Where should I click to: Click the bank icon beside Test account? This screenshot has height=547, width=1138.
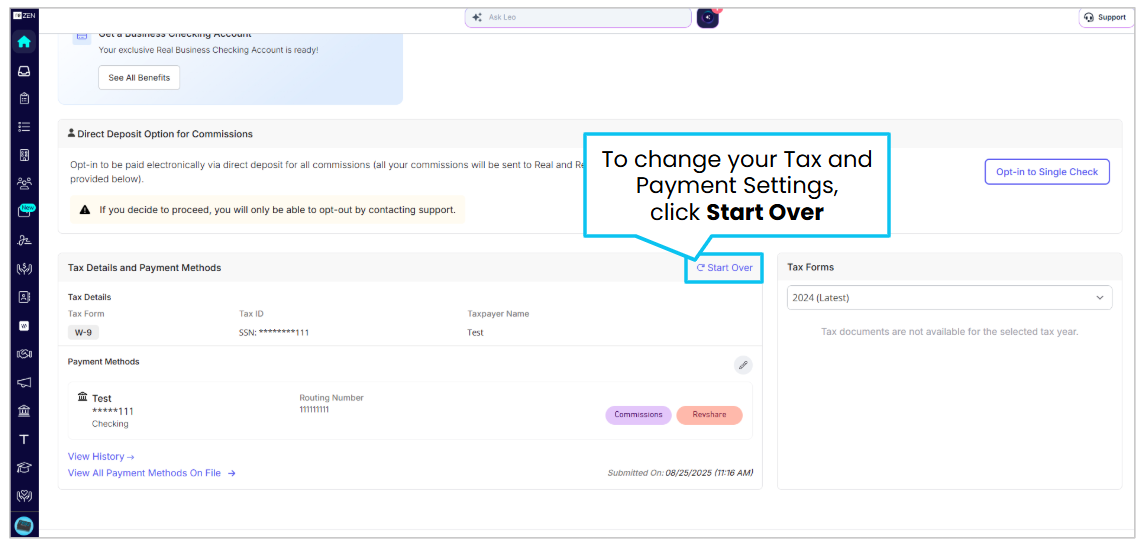tap(83, 397)
